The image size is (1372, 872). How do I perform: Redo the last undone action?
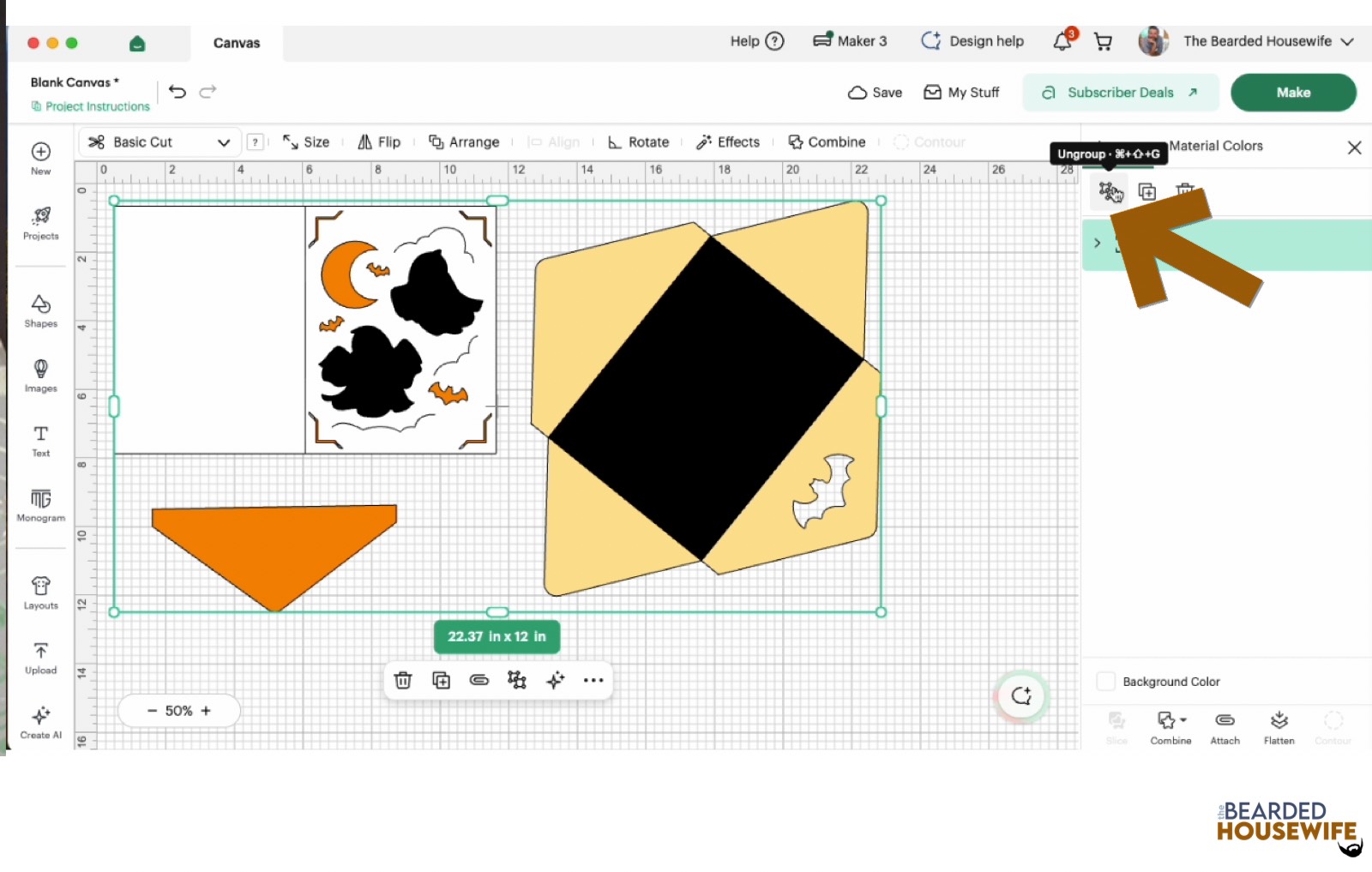click(x=208, y=92)
